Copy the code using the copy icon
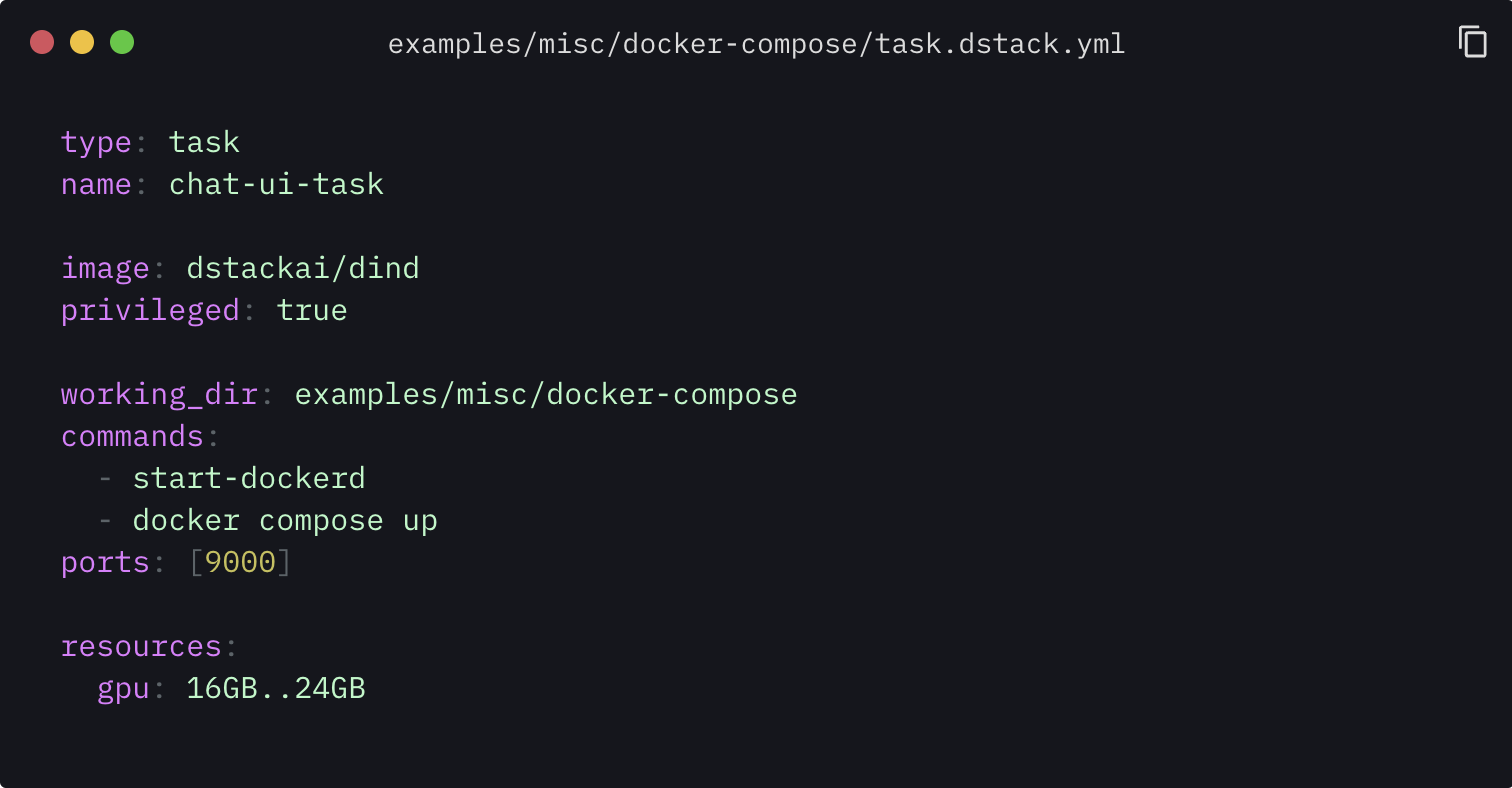 point(1472,42)
